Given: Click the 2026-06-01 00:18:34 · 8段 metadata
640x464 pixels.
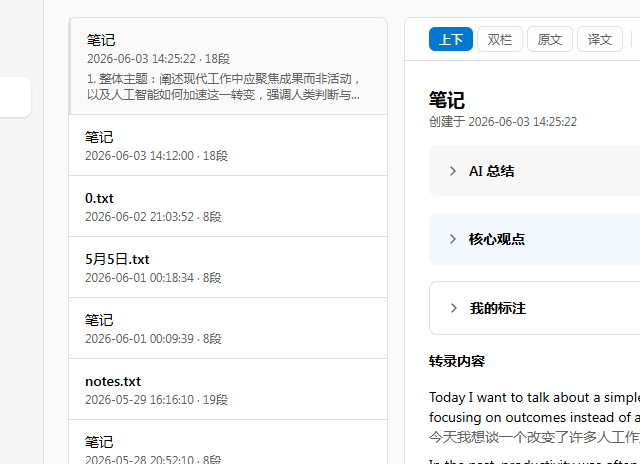Looking at the screenshot, I should point(153,278).
